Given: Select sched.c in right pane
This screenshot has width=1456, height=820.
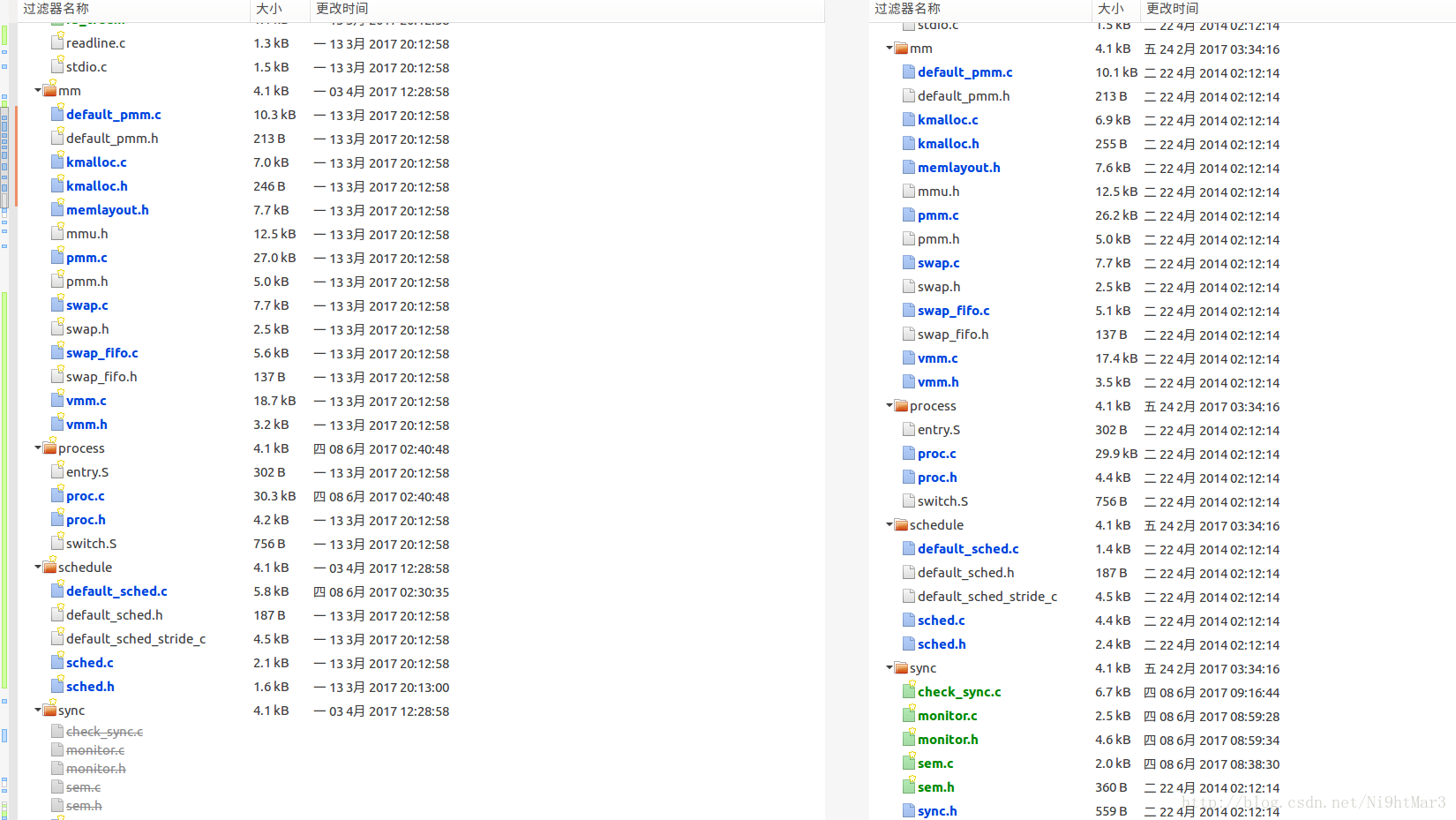Looking at the screenshot, I should tap(942, 620).
